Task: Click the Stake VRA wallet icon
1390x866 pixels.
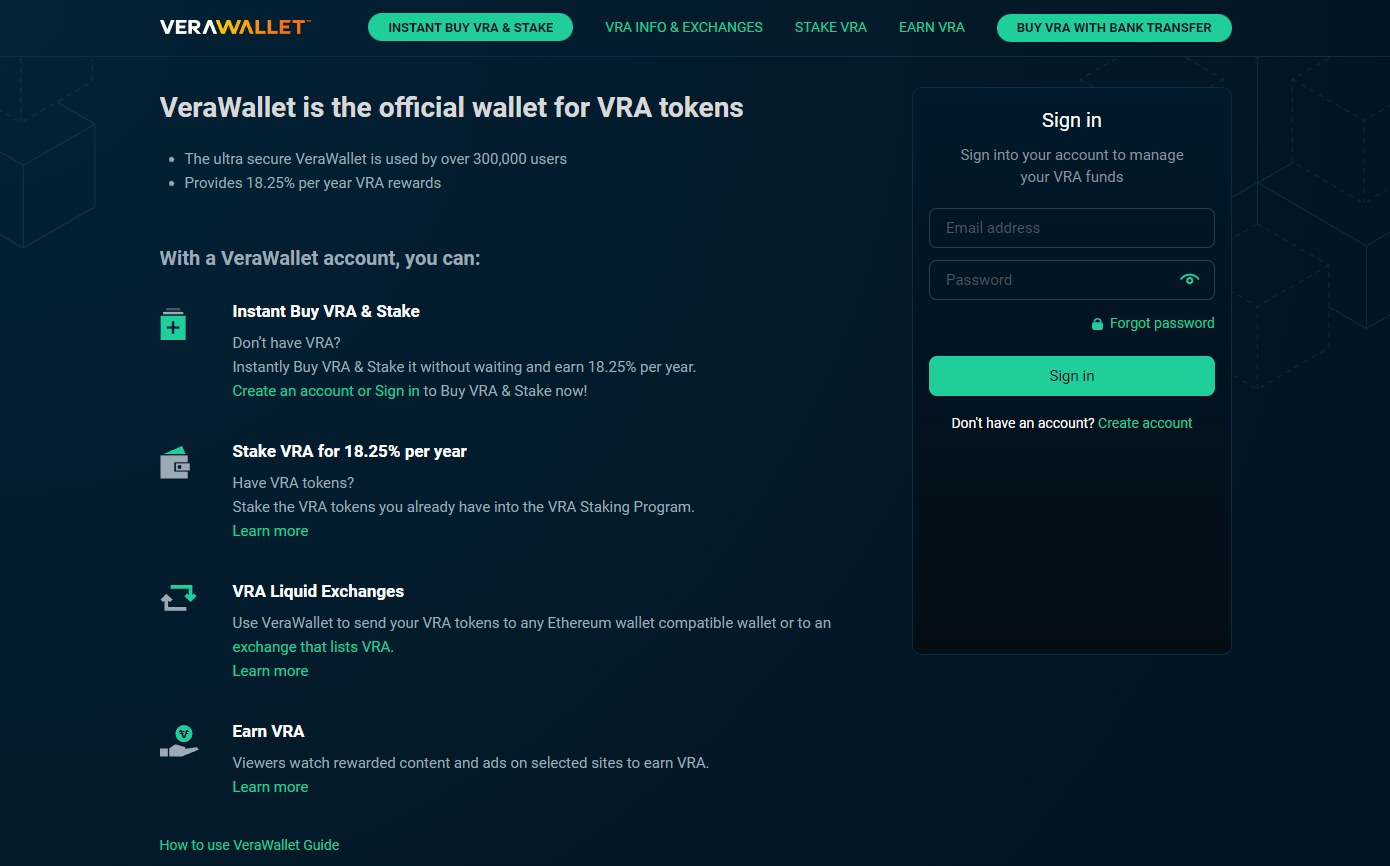Action: pos(175,463)
